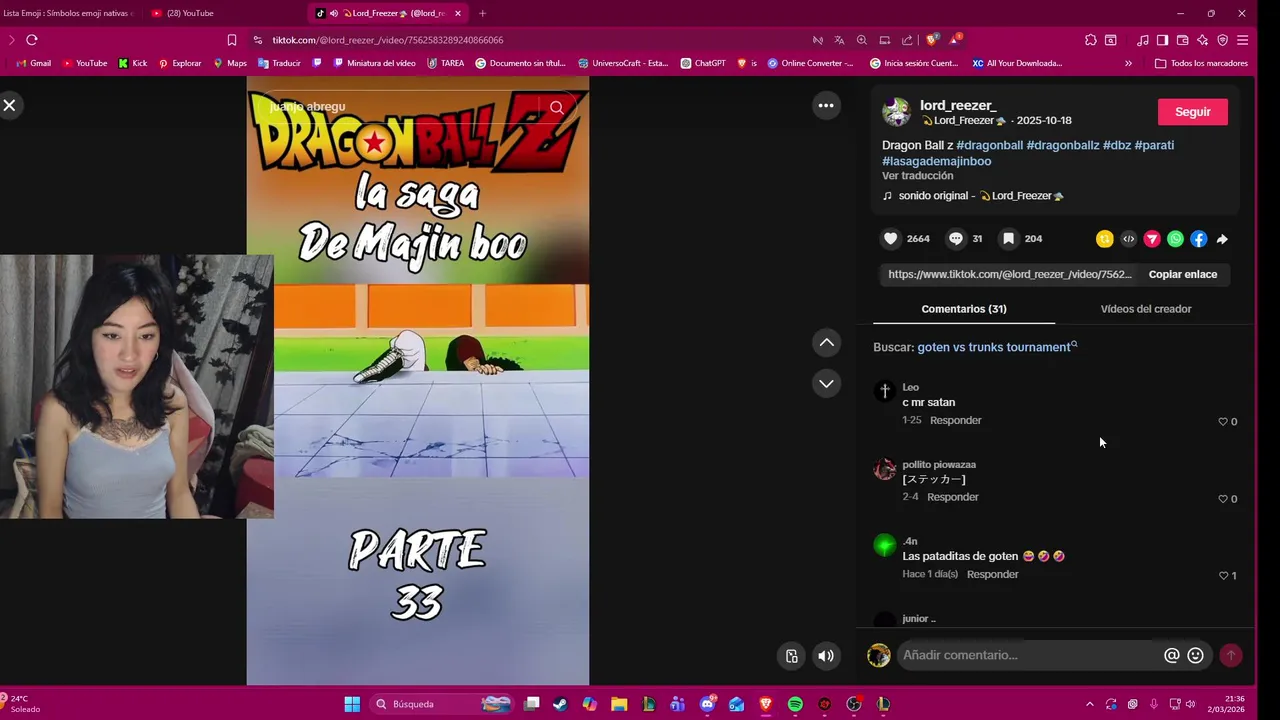This screenshot has height=720, width=1280.
Task: Click the #lasagademajinboo hashtag
Action: (936, 161)
